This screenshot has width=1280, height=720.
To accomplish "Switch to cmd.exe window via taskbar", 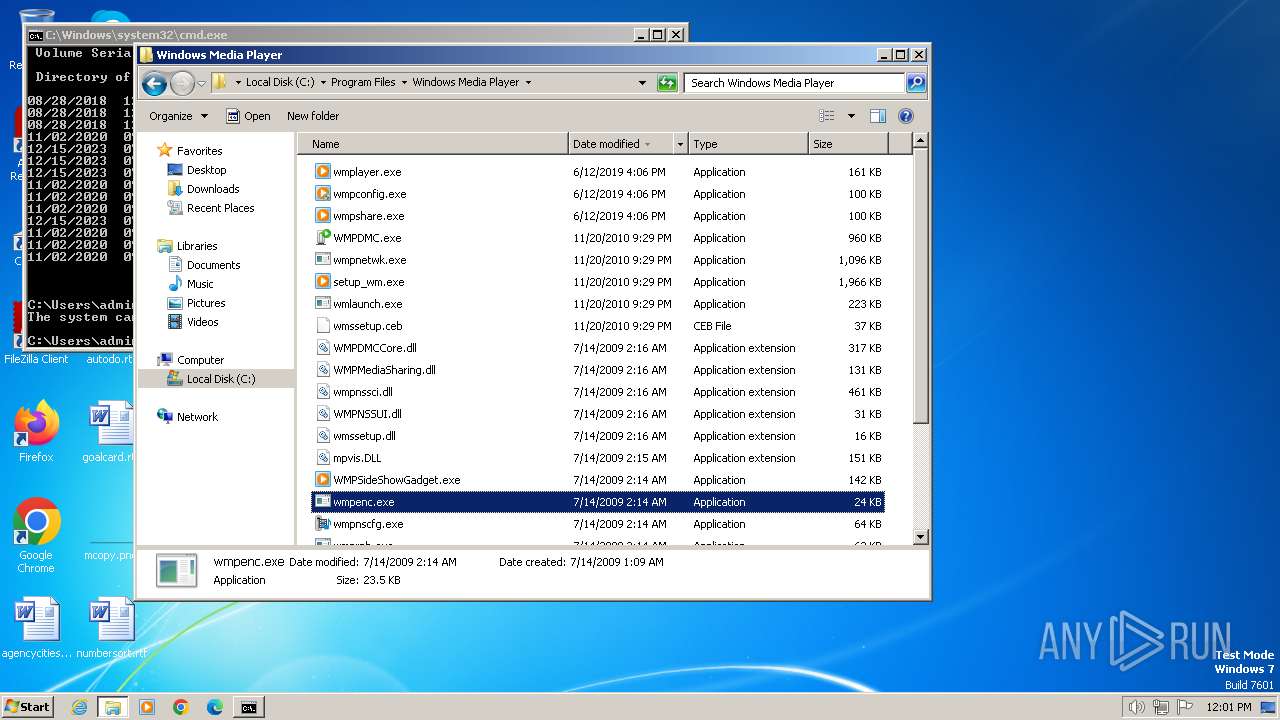I will [248, 707].
